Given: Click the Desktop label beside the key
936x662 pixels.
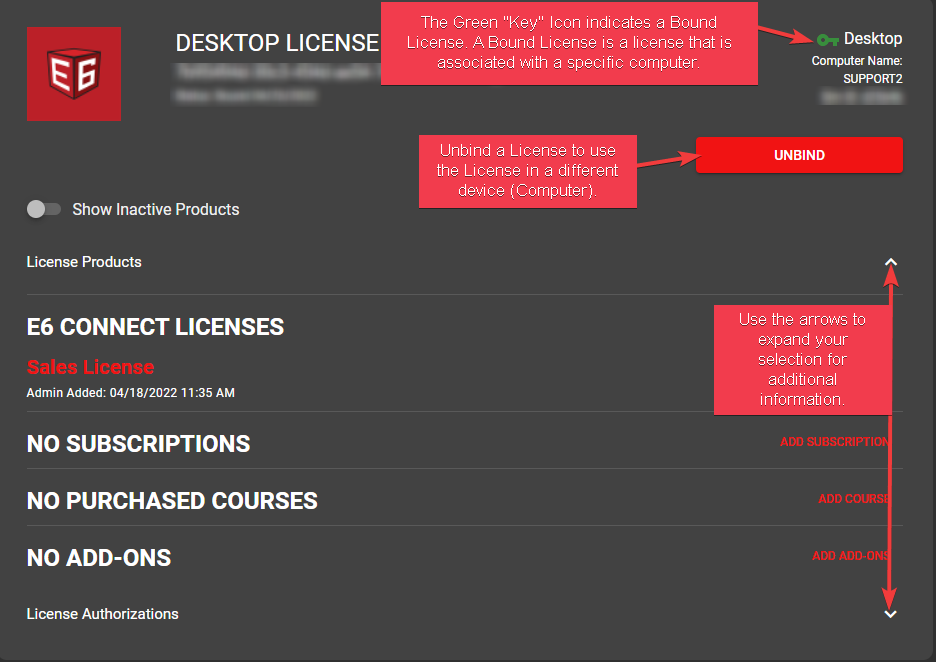Looking at the screenshot, I should click(x=873, y=39).
